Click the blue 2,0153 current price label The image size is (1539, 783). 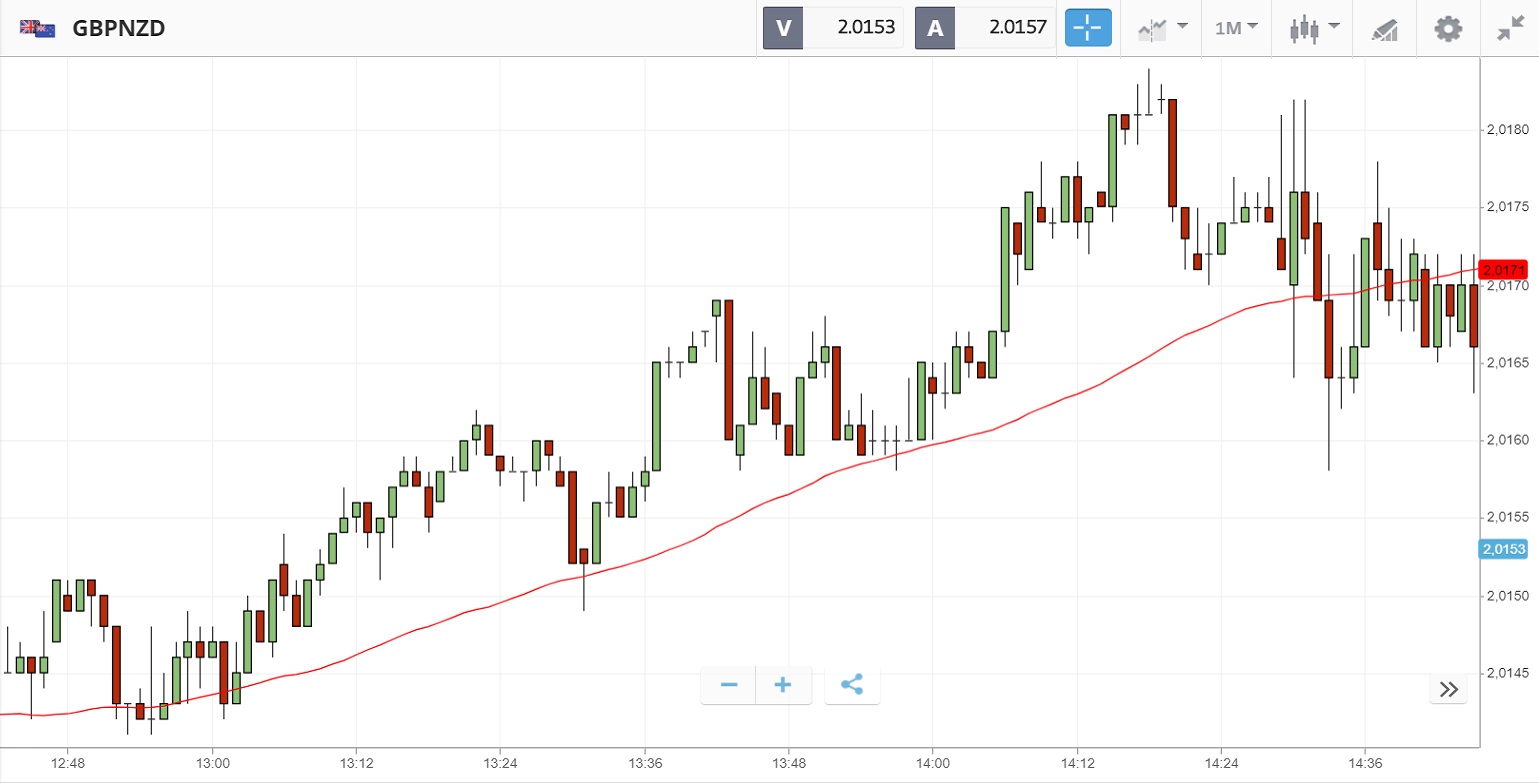[x=1504, y=548]
